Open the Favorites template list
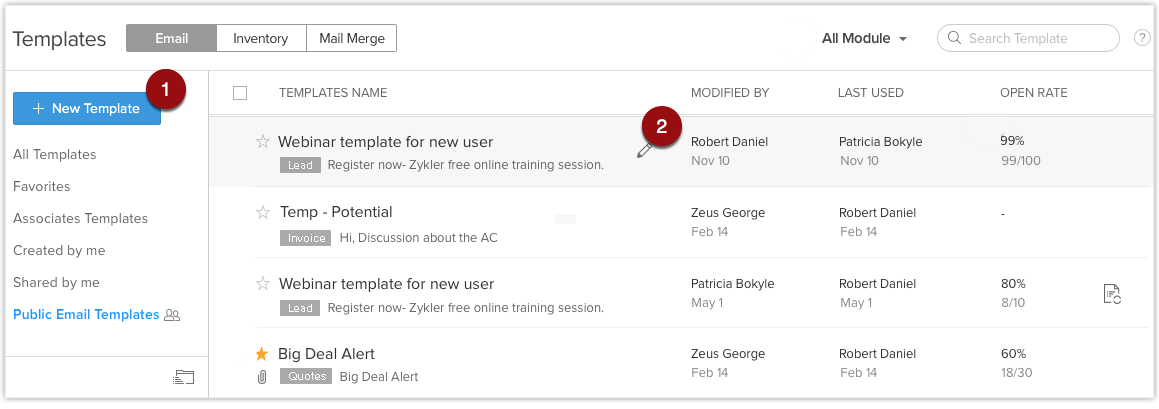This screenshot has height=409, width=1159. point(42,187)
